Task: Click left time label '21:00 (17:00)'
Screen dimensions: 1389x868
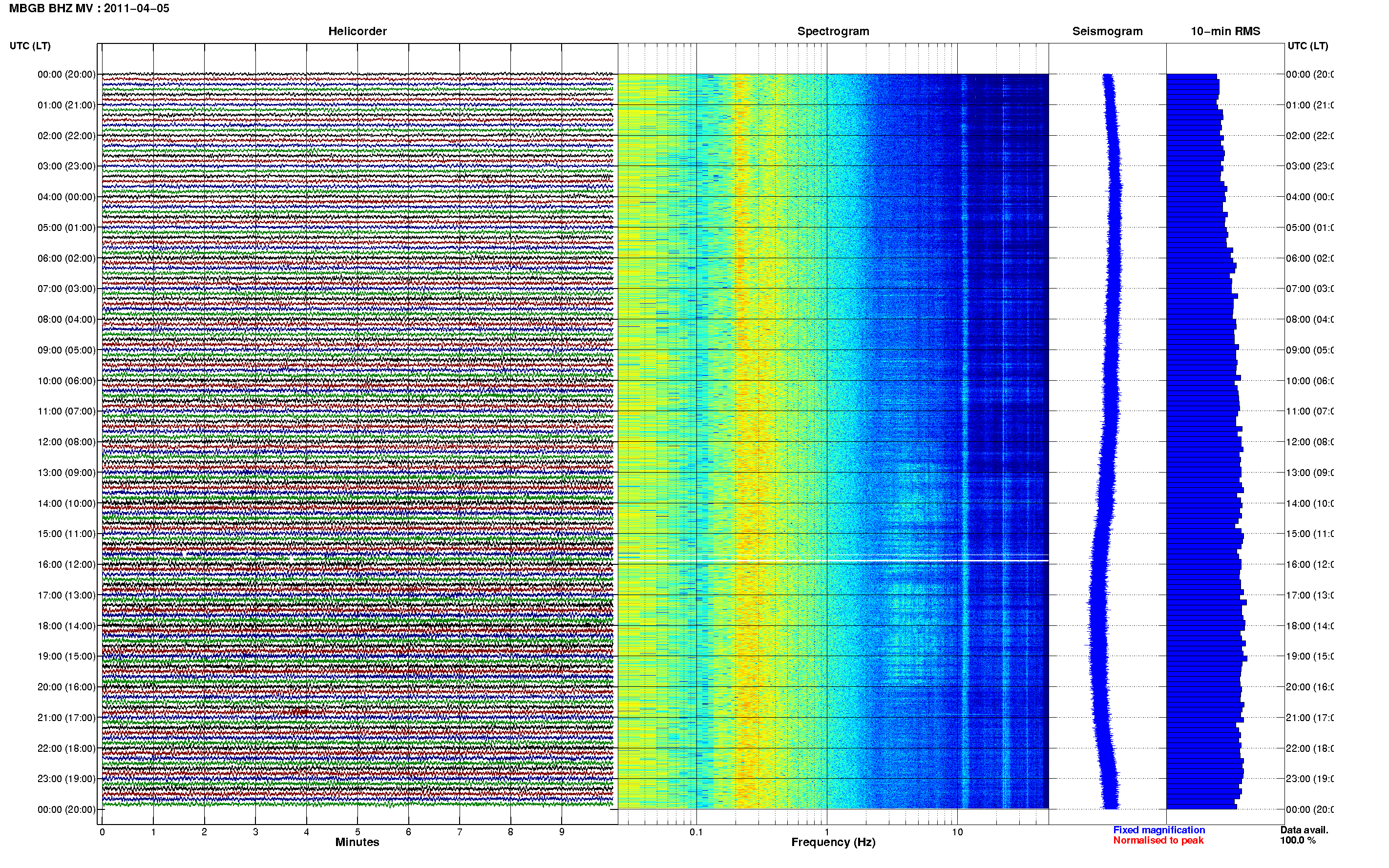Action: click(66, 718)
